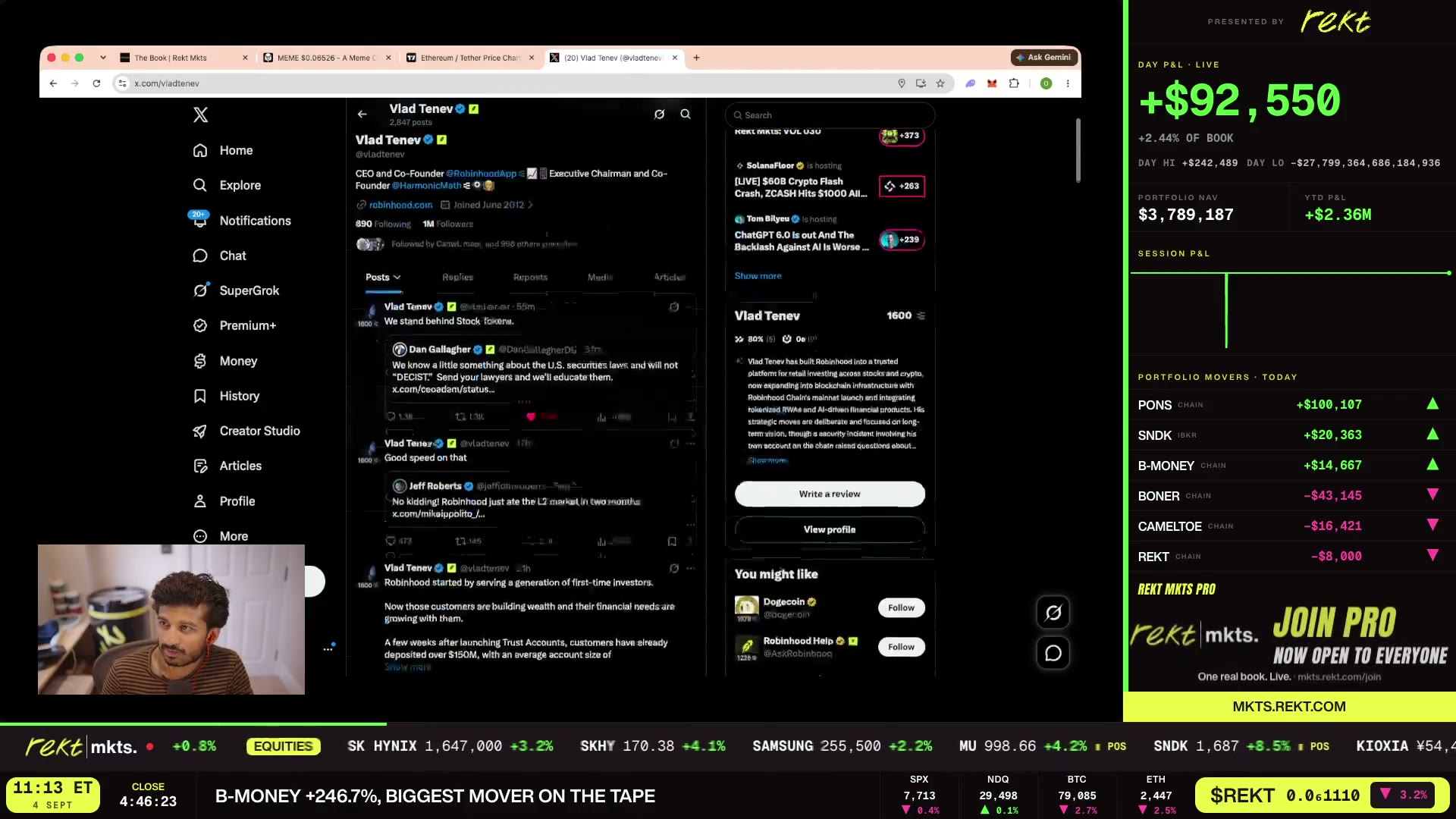Open Creator Studio in the sidebar
The width and height of the screenshot is (1456, 819).
[246, 431]
